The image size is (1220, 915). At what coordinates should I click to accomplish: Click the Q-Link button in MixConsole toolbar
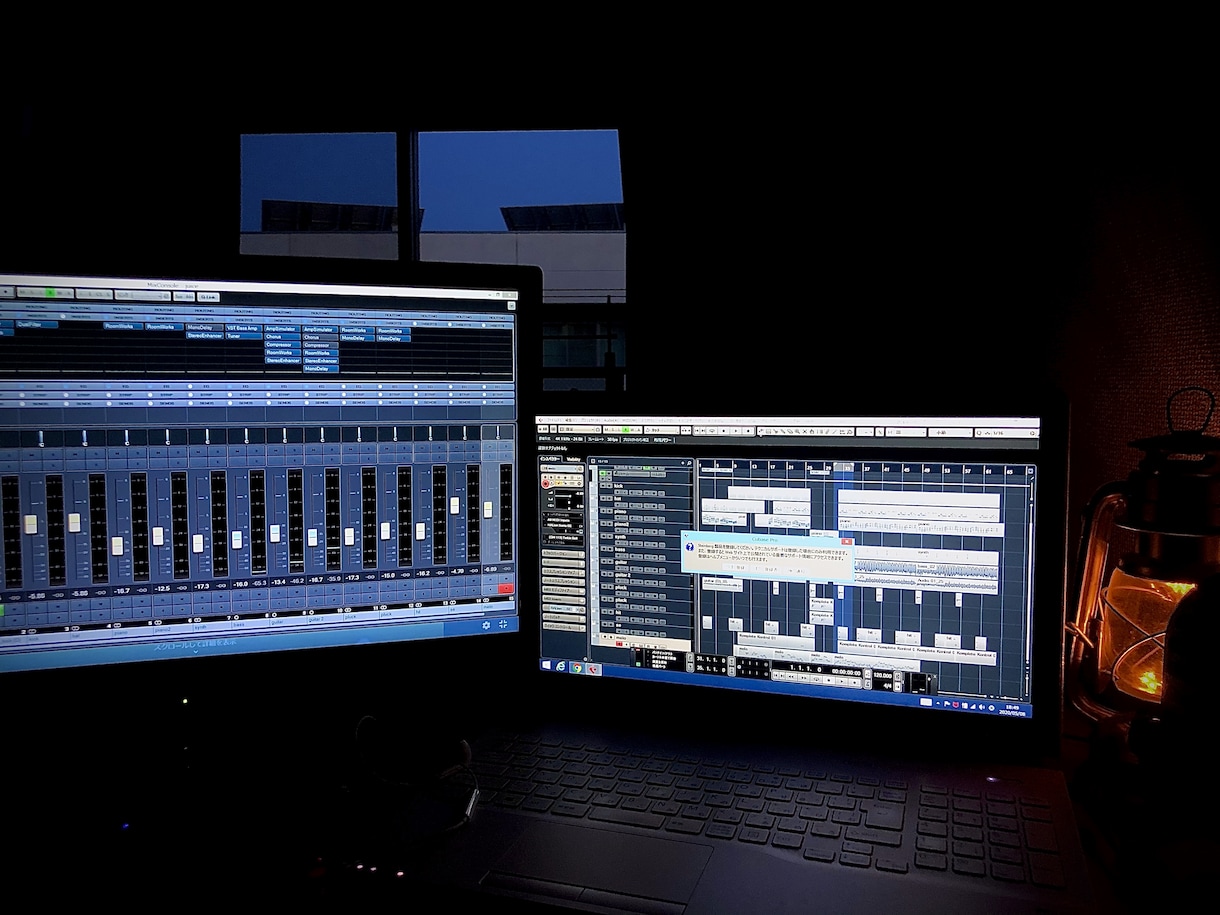[x=208, y=297]
